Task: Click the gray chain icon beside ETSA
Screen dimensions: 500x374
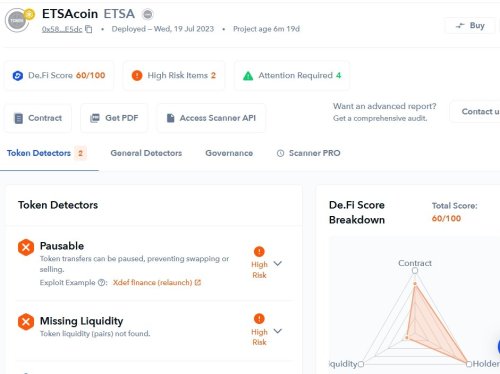Action: click(x=148, y=14)
